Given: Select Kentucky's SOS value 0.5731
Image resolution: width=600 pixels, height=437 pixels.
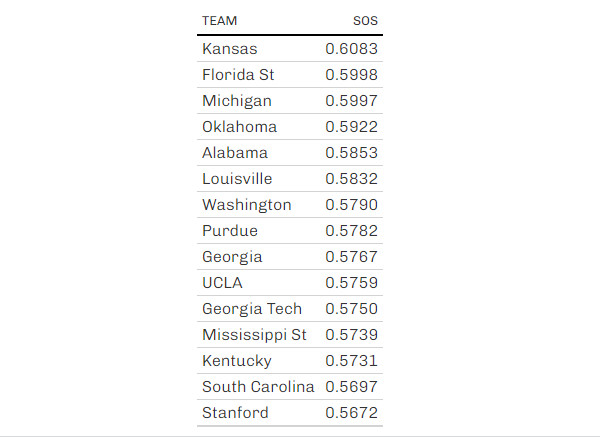Looking at the screenshot, I should [x=351, y=361].
